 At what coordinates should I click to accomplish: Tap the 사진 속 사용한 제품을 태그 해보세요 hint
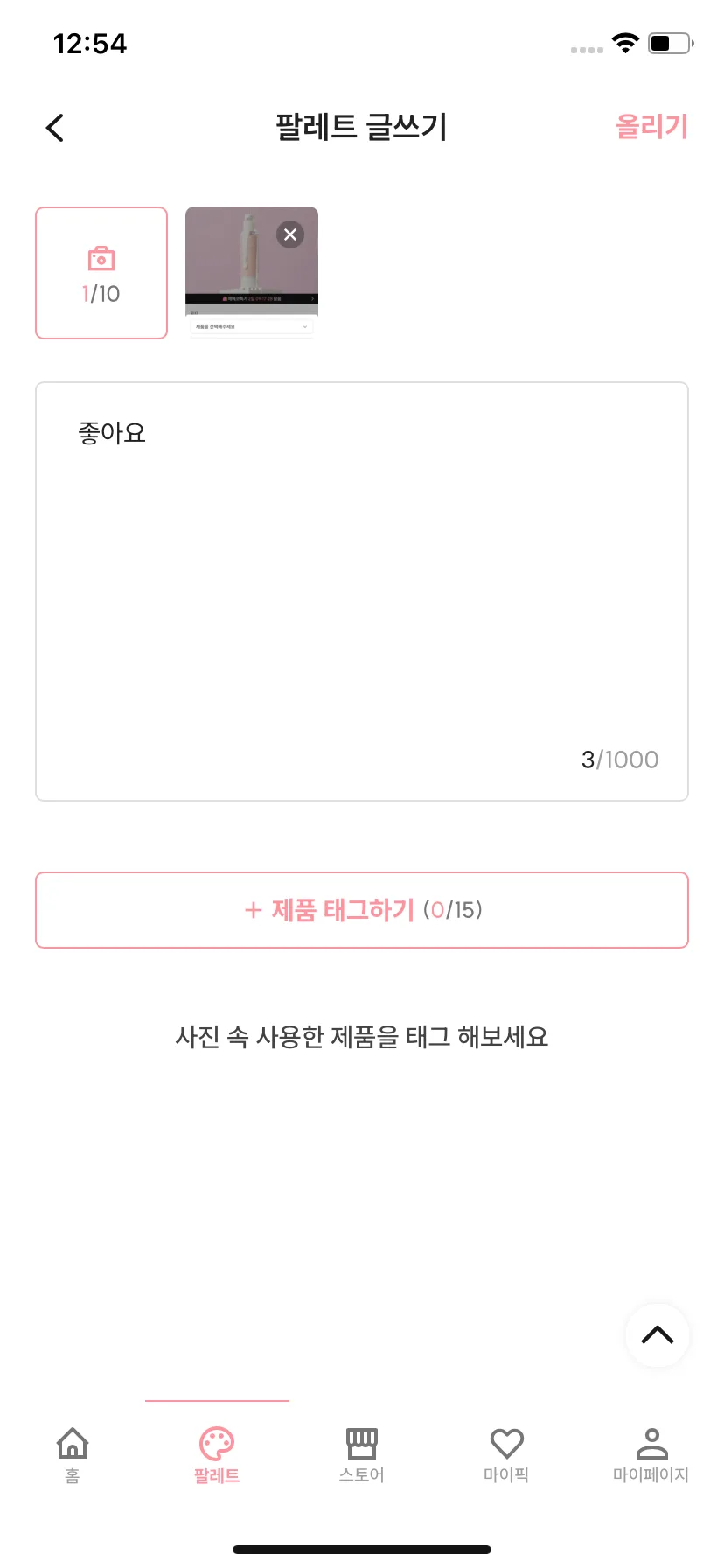pos(362,1037)
